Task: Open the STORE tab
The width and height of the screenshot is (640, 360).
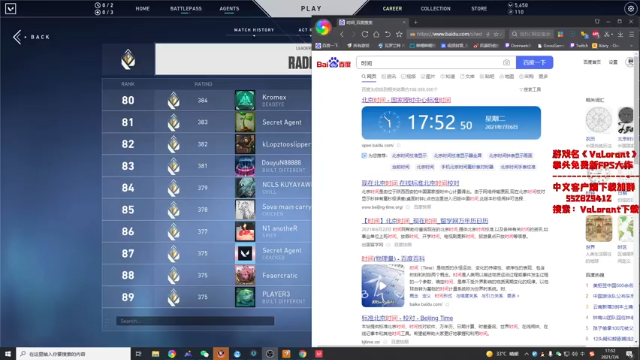Action: click(479, 9)
